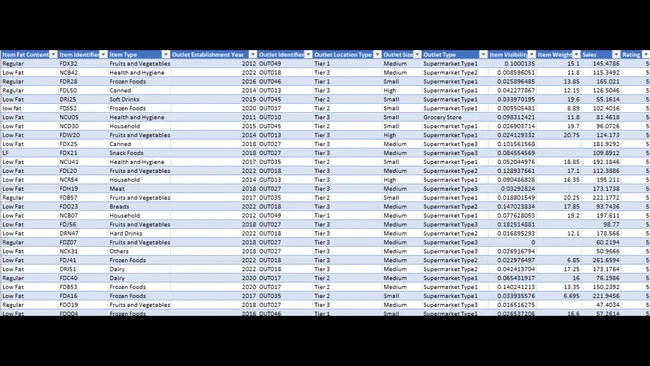Open the Item Weight filter dropdown
The width and height of the screenshot is (650, 366).
click(576, 55)
